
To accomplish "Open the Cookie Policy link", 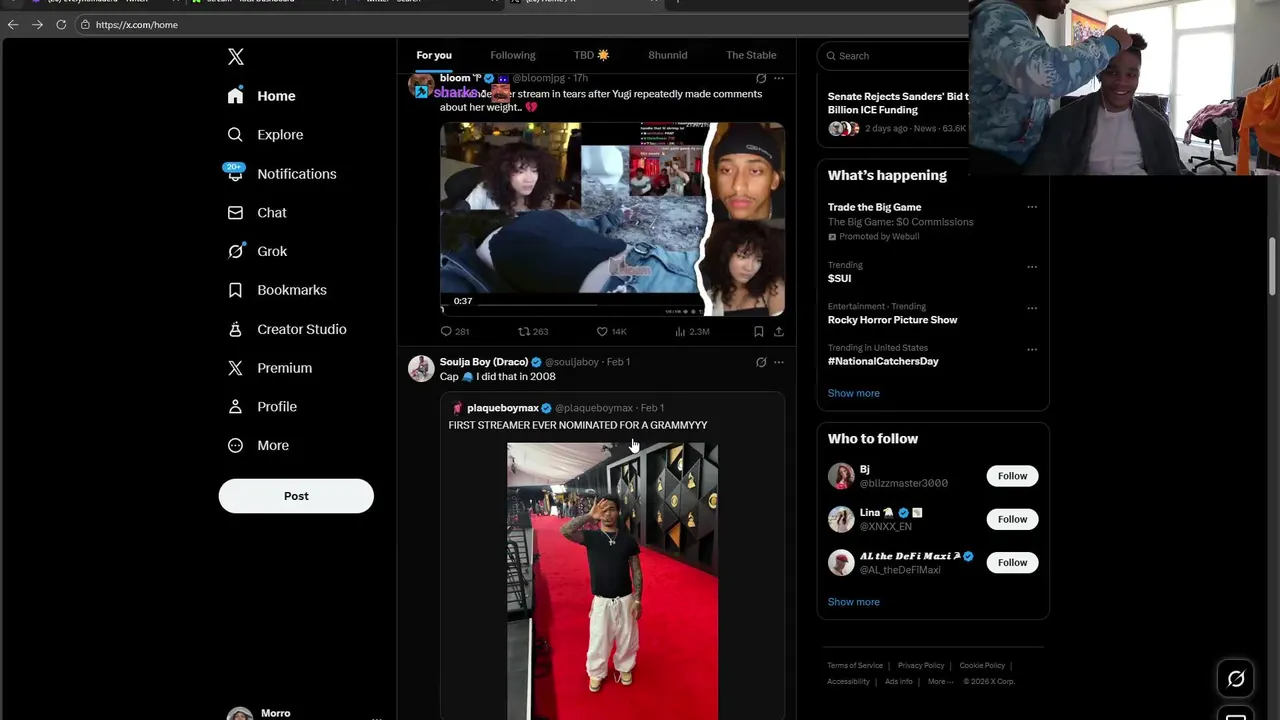I will [982, 666].
